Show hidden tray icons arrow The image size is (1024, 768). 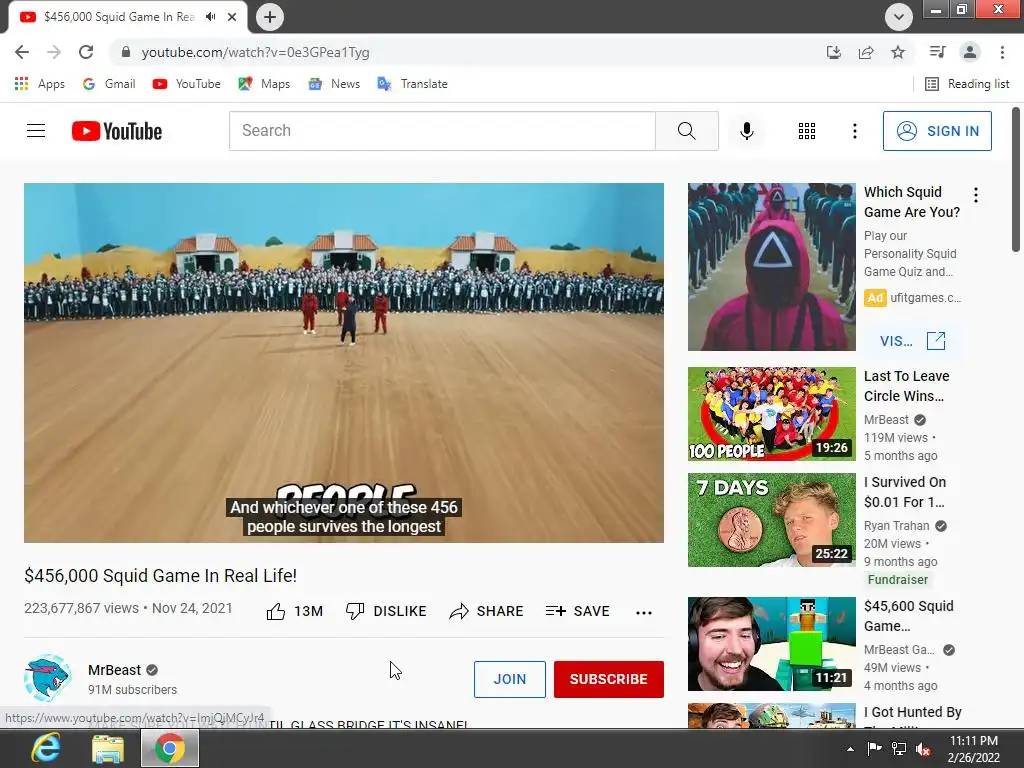pyautogui.click(x=850, y=749)
